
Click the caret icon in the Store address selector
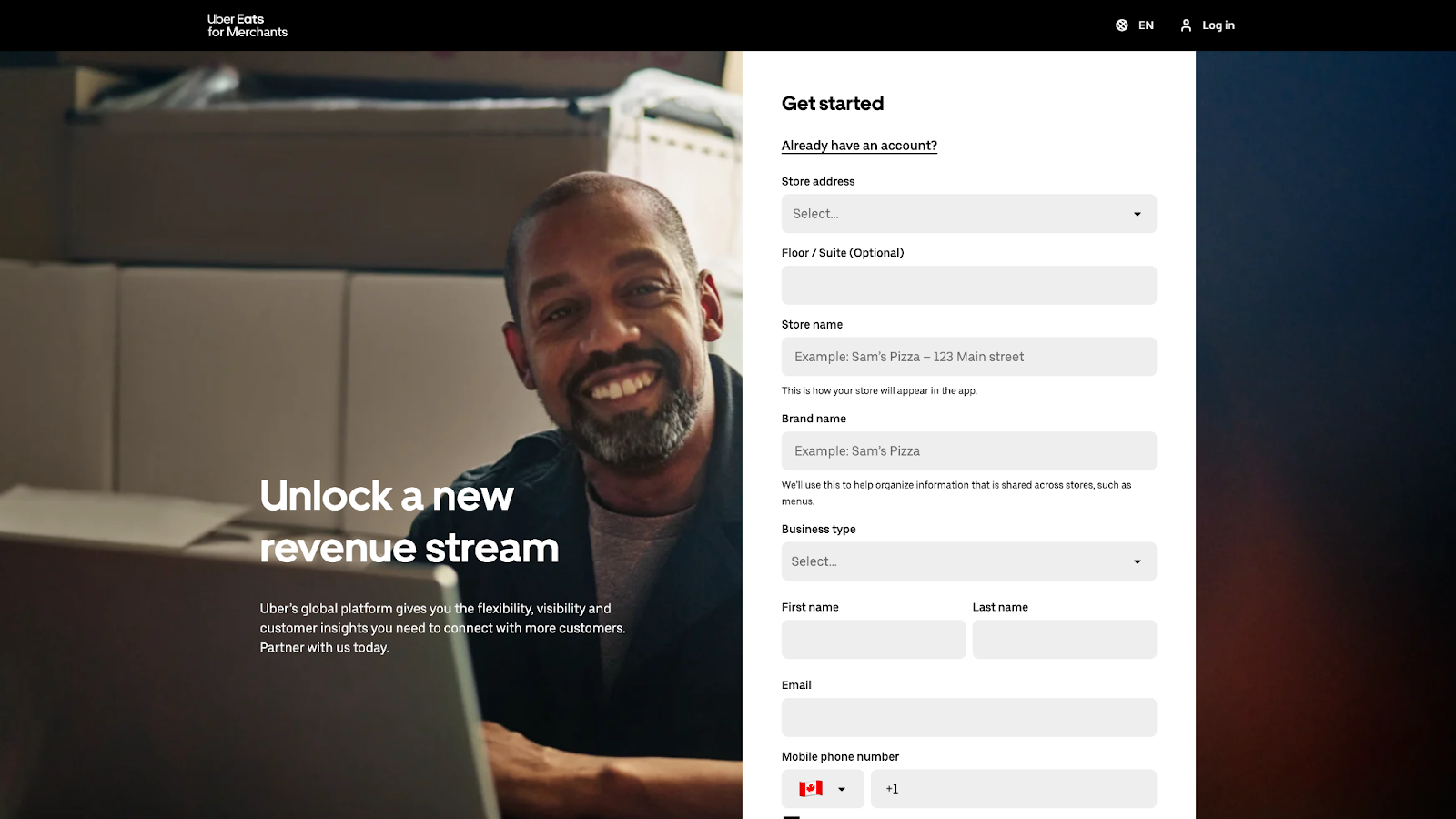[x=1137, y=214]
